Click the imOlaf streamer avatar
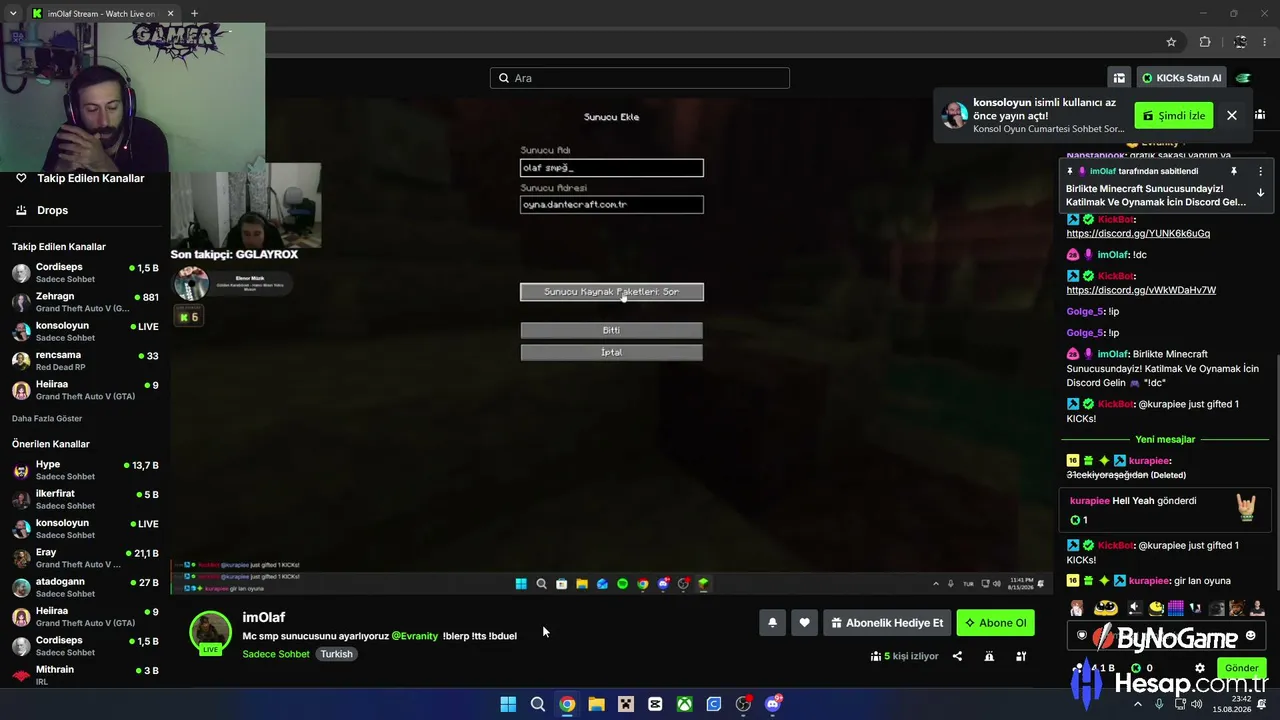1280x720 pixels. click(210, 632)
